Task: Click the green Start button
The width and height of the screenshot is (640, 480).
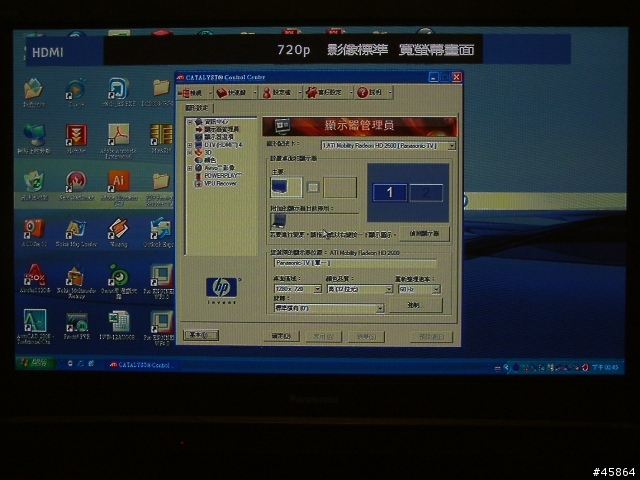Action: (x=36, y=362)
